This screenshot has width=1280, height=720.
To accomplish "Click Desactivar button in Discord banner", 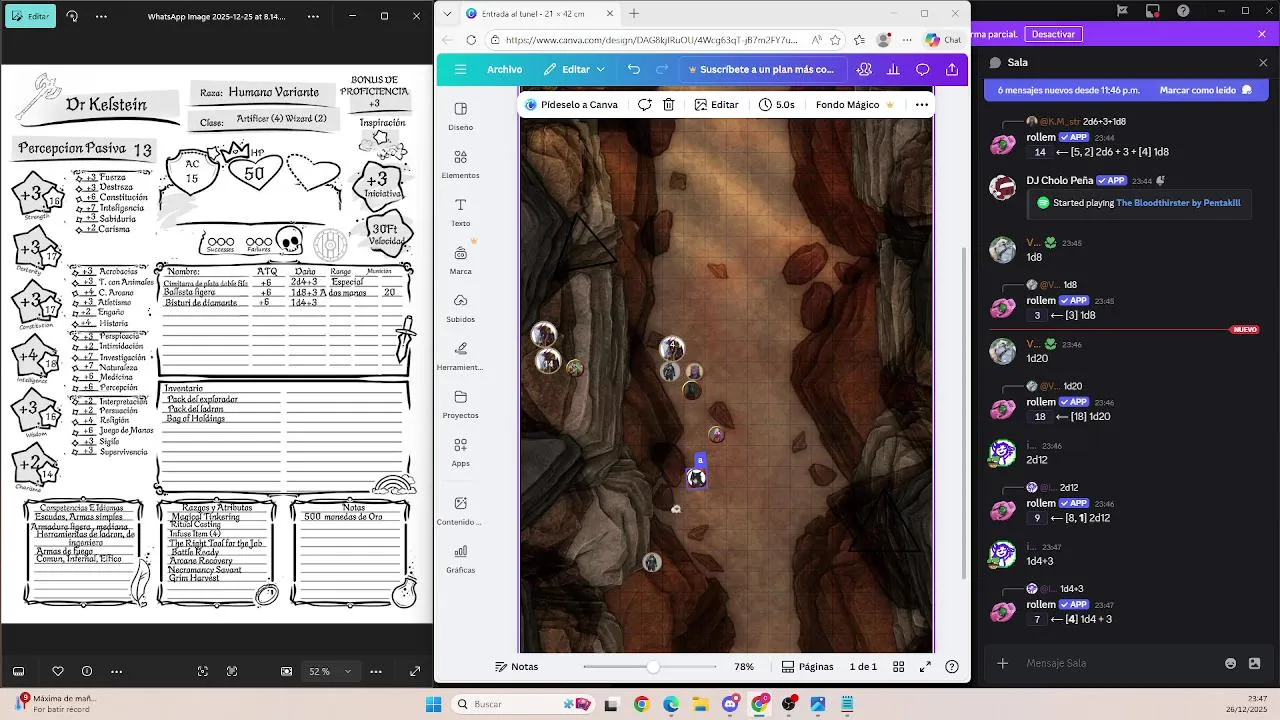I will click(x=1053, y=34).
